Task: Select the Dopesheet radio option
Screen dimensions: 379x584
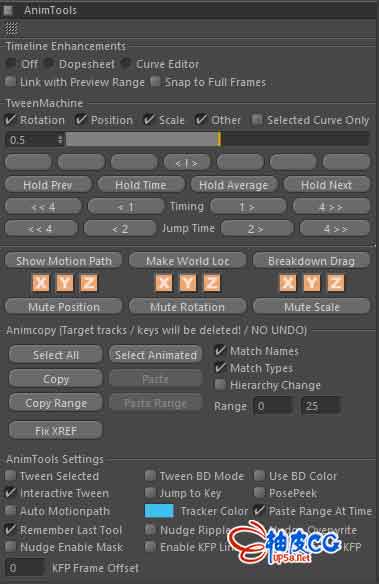Action: click(x=49, y=64)
